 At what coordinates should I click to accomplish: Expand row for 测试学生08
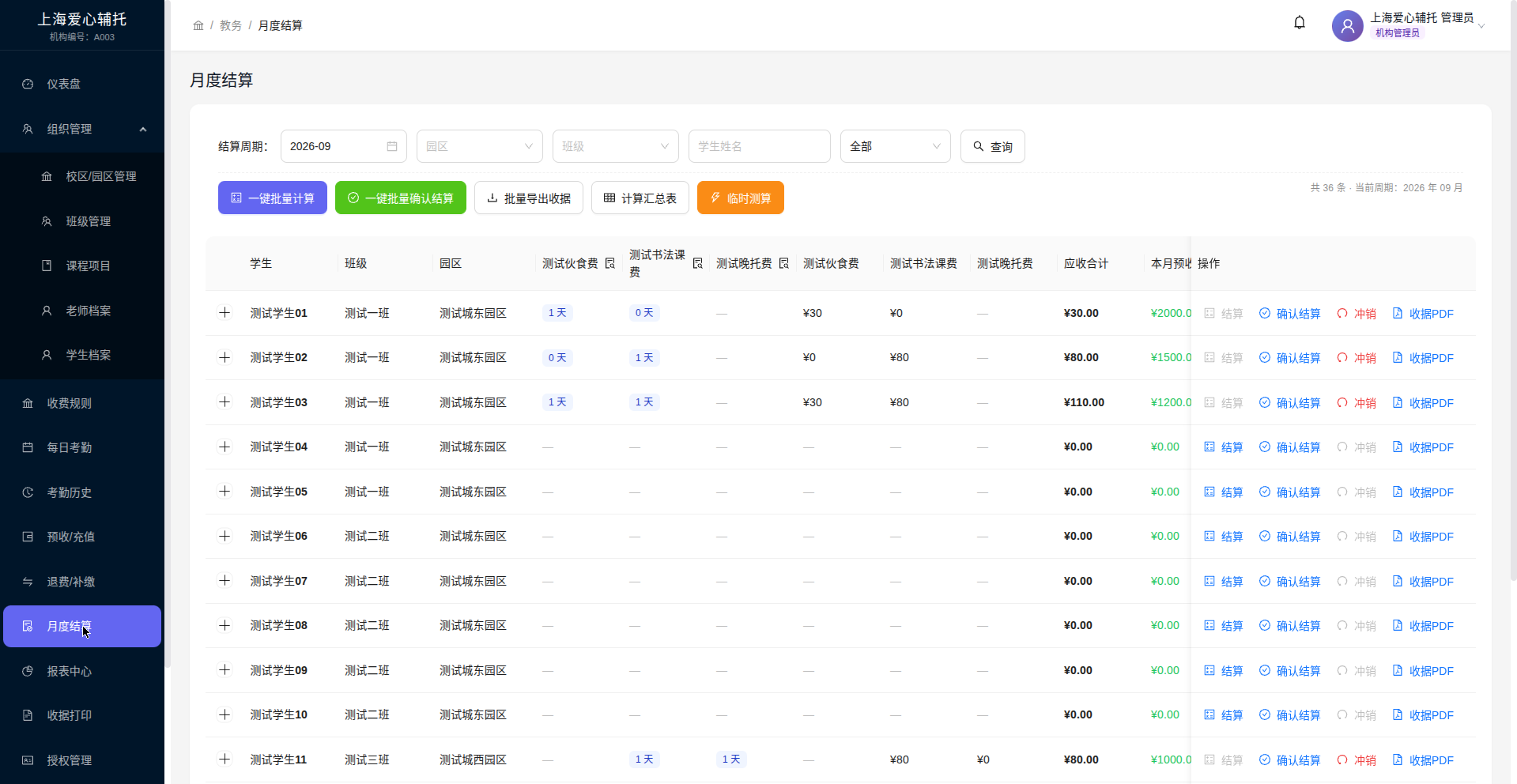click(225, 625)
